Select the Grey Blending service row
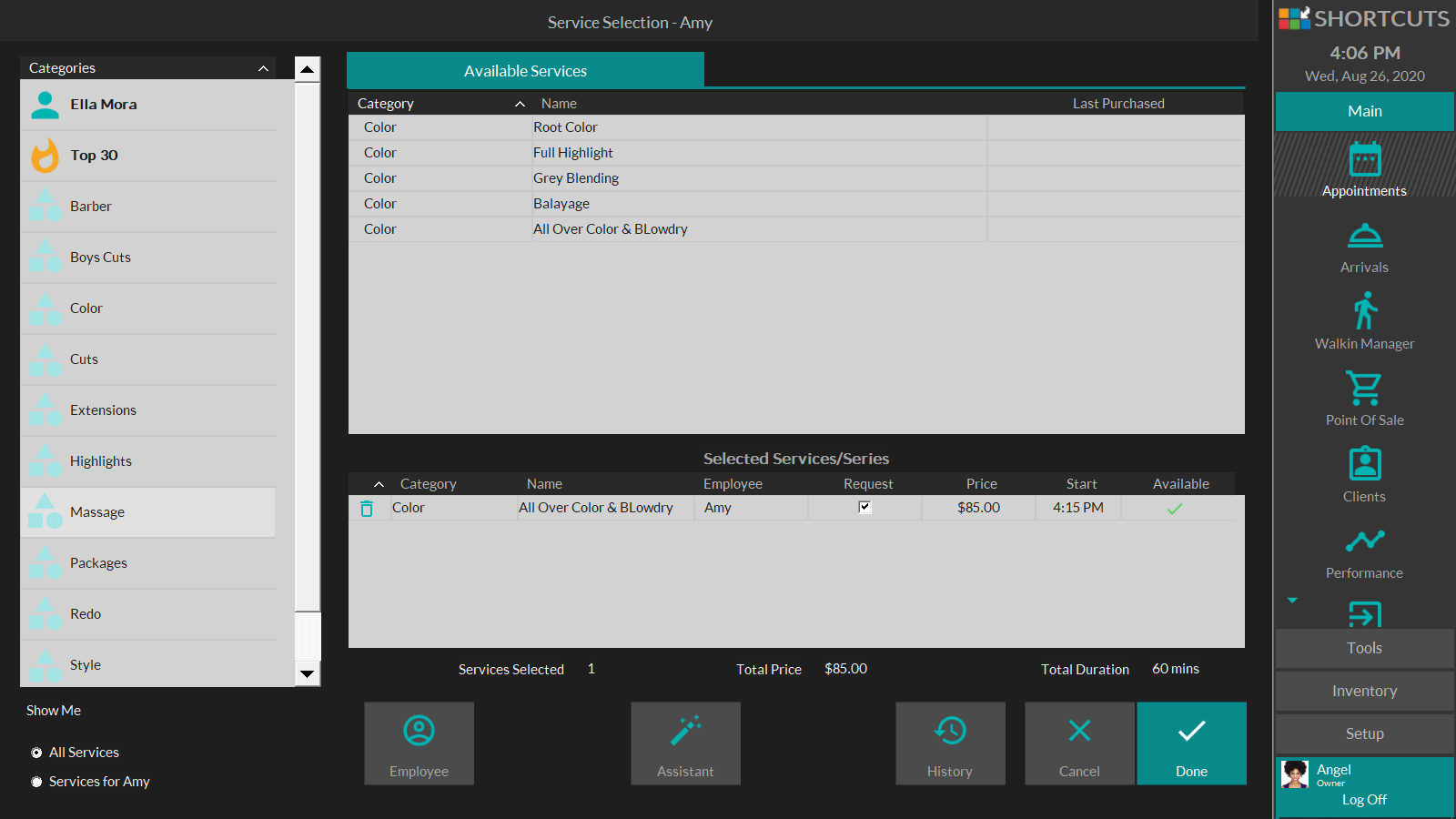1456x819 pixels. click(796, 178)
